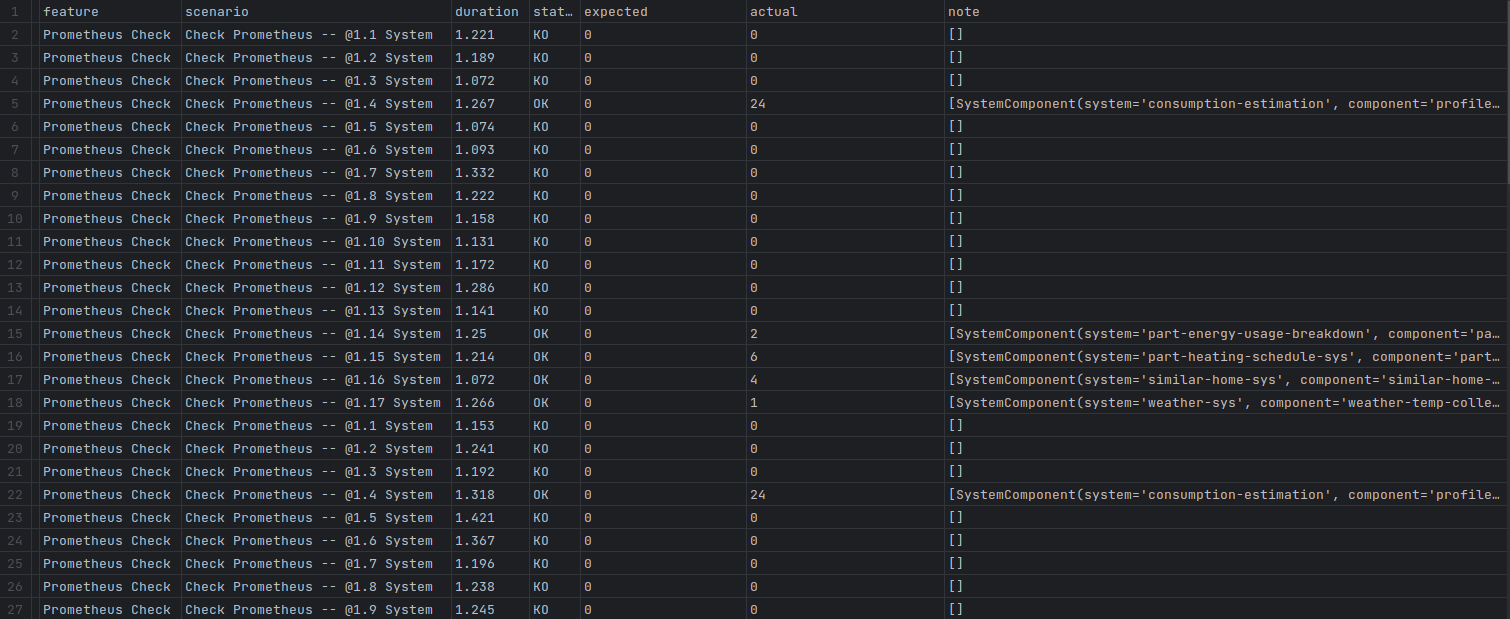Select the 1.158 duration cell

click(474, 219)
